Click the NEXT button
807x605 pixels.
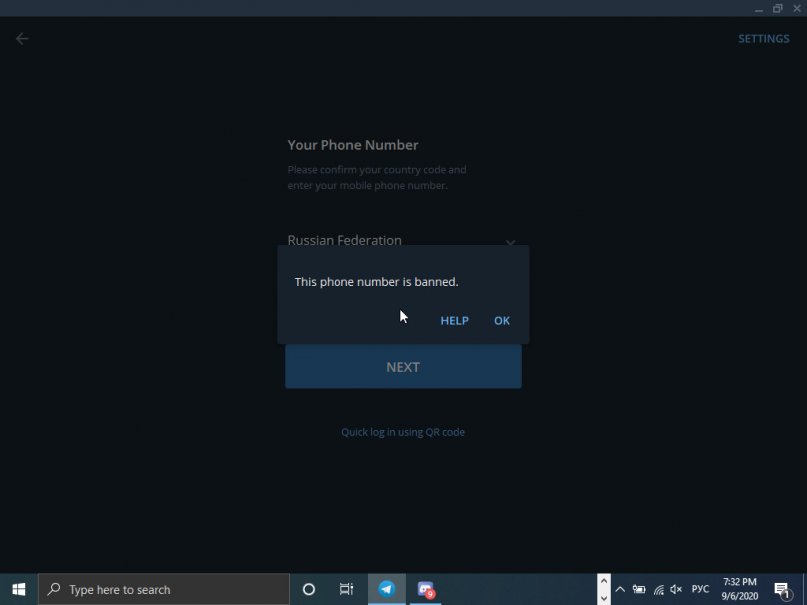coord(403,366)
